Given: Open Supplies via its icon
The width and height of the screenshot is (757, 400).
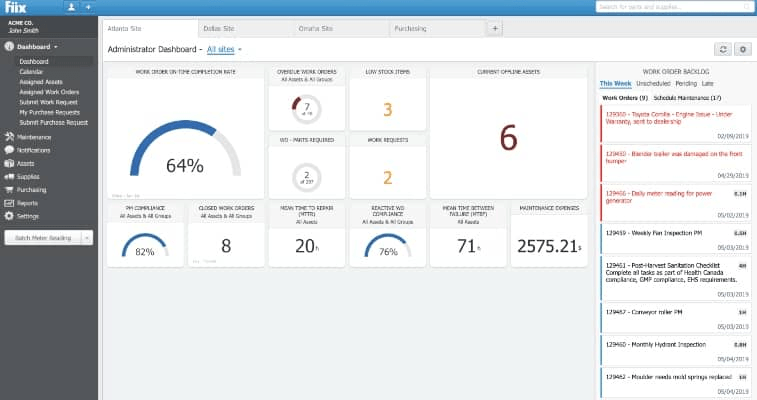Looking at the screenshot, I should click(9, 177).
